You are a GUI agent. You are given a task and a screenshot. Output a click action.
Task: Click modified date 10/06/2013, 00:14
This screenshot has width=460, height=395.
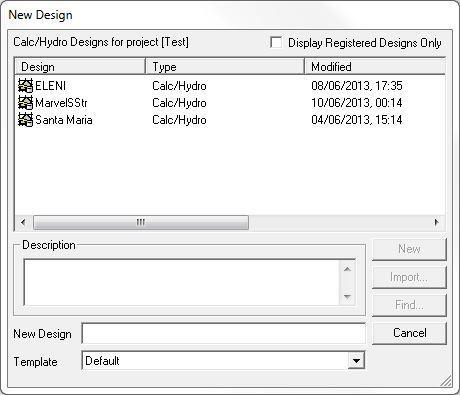tap(357, 103)
